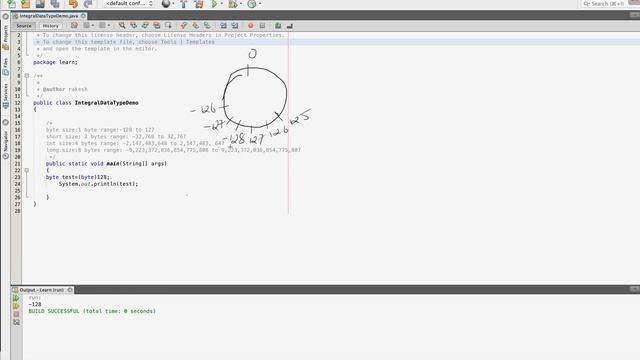Click the -128 output line
The height and width of the screenshot is (360, 640).
[x=35, y=304]
